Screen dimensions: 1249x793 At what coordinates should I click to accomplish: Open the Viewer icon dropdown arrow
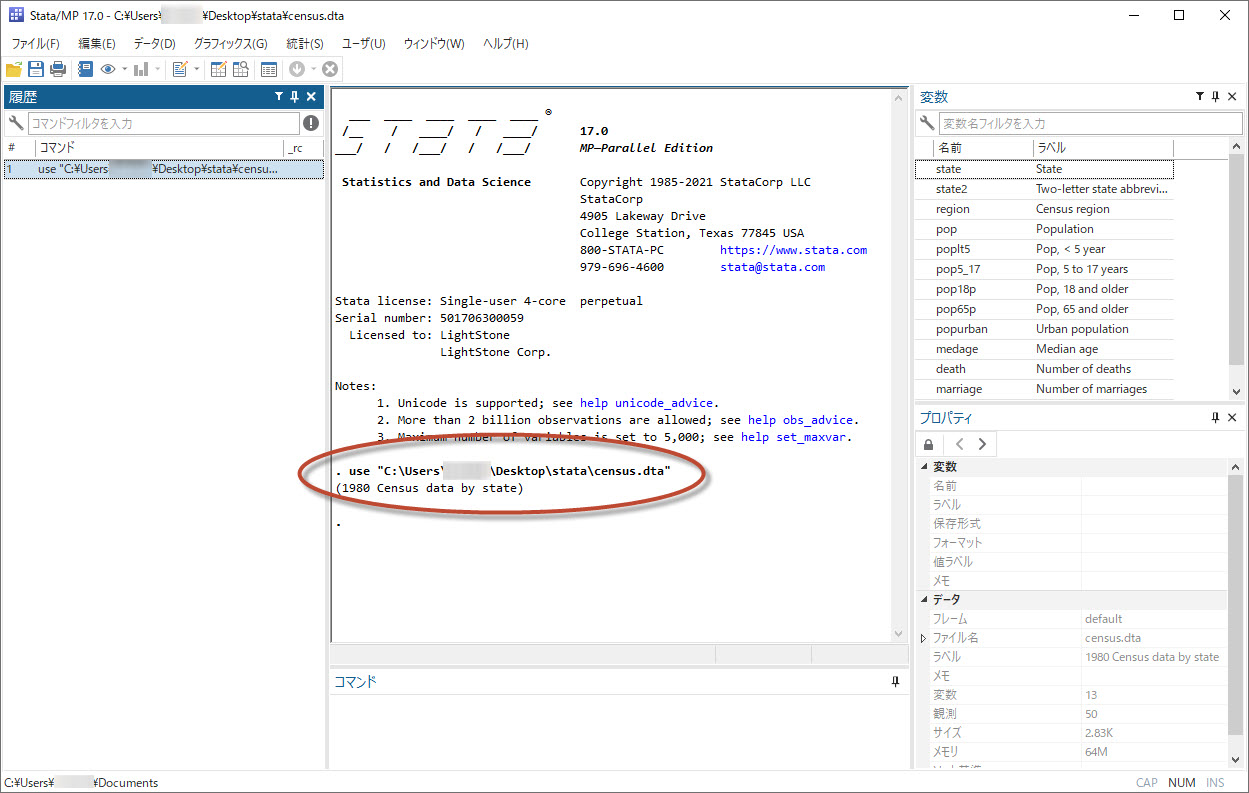coord(124,69)
